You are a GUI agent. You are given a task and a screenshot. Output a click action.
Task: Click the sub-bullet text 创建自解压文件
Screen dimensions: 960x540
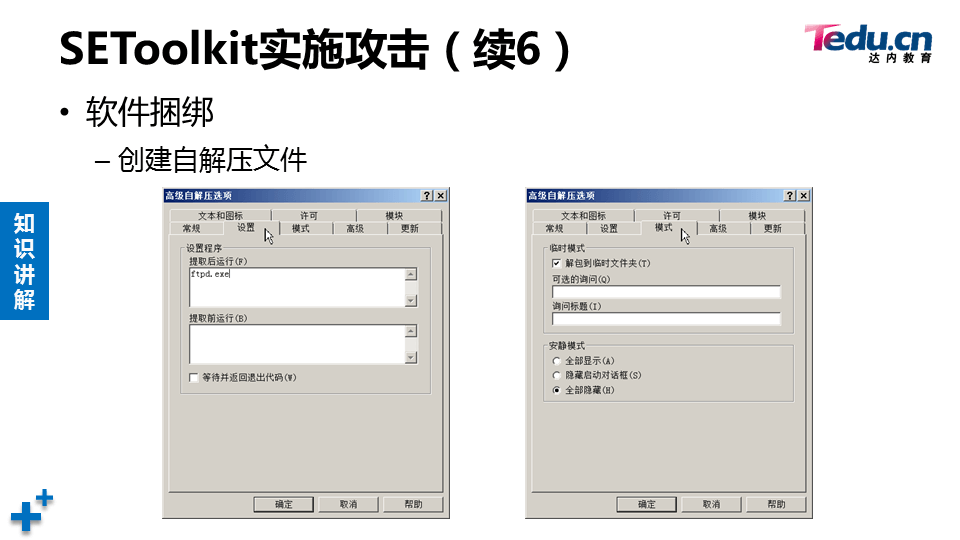click(x=212, y=160)
